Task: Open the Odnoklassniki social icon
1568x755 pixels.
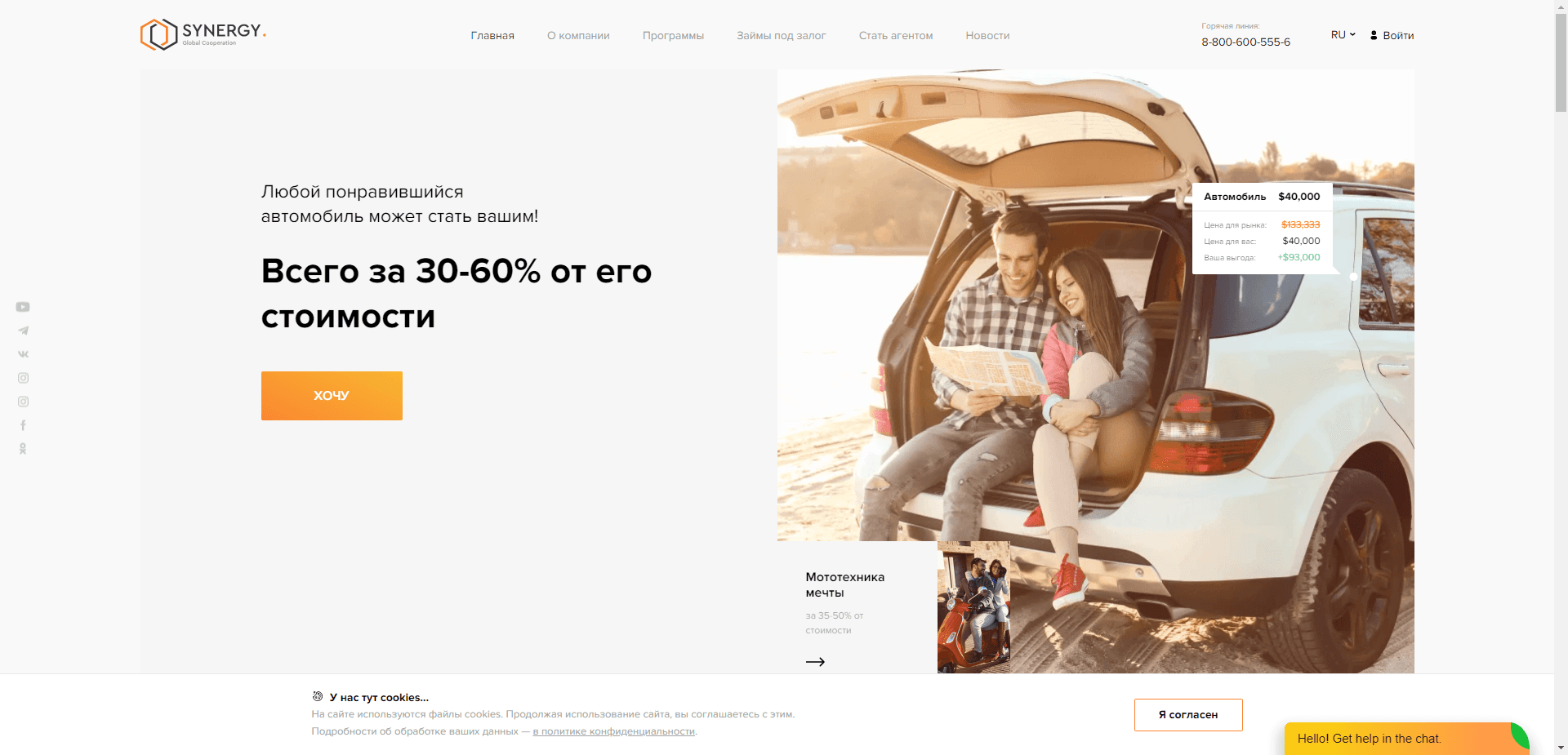Action: click(x=23, y=449)
